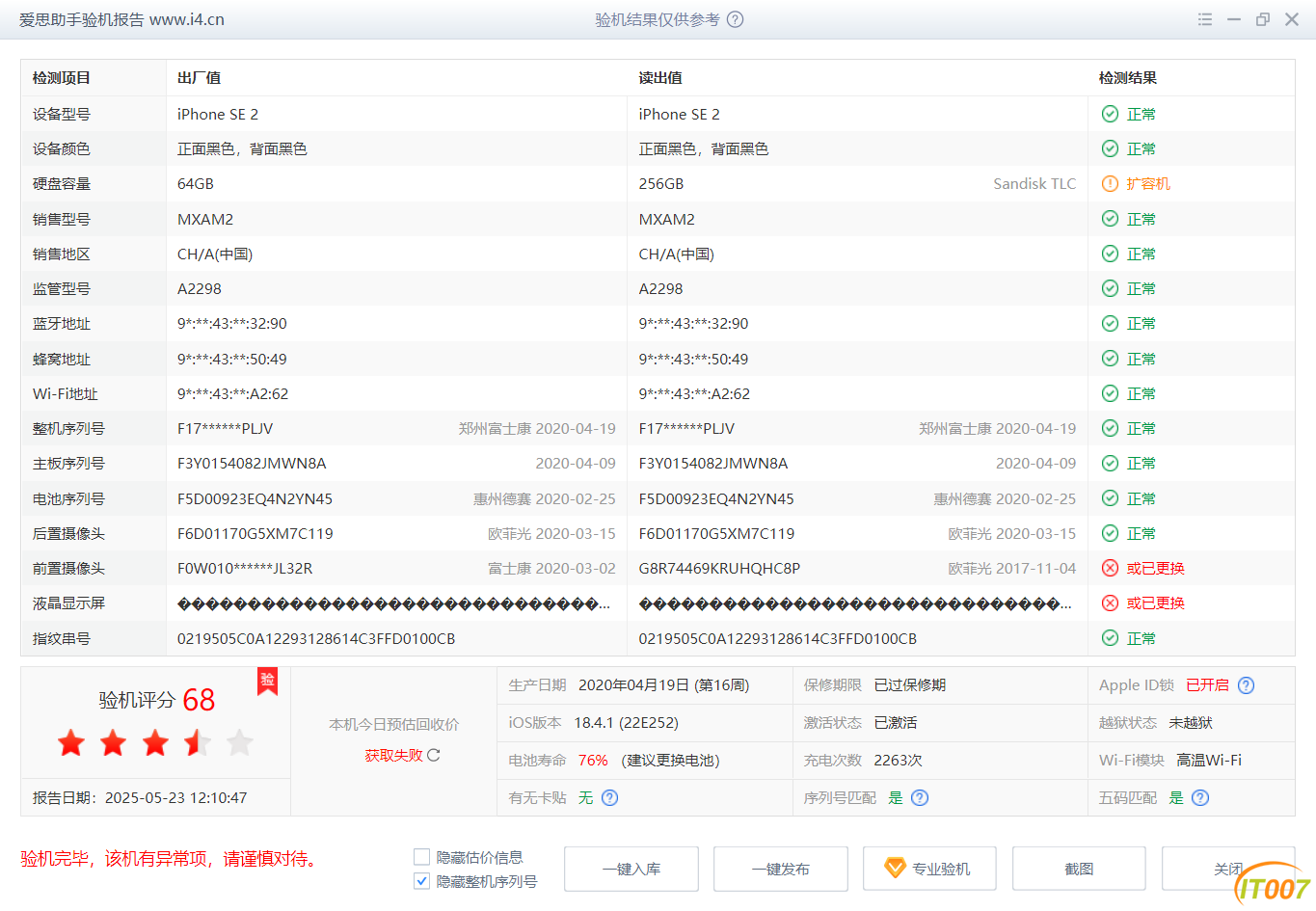Click the iOS版本 18.4.1 (22E252) value

pos(627,722)
